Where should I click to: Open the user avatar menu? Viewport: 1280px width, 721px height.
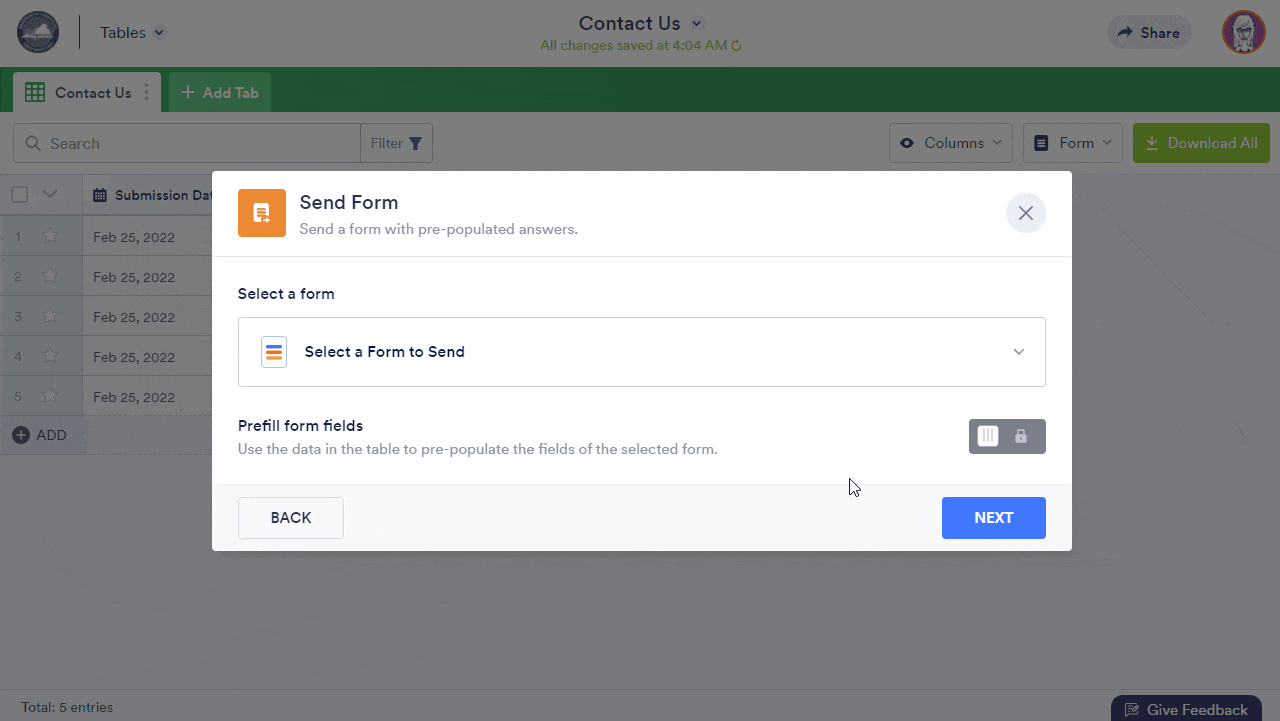tap(1243, 32)
